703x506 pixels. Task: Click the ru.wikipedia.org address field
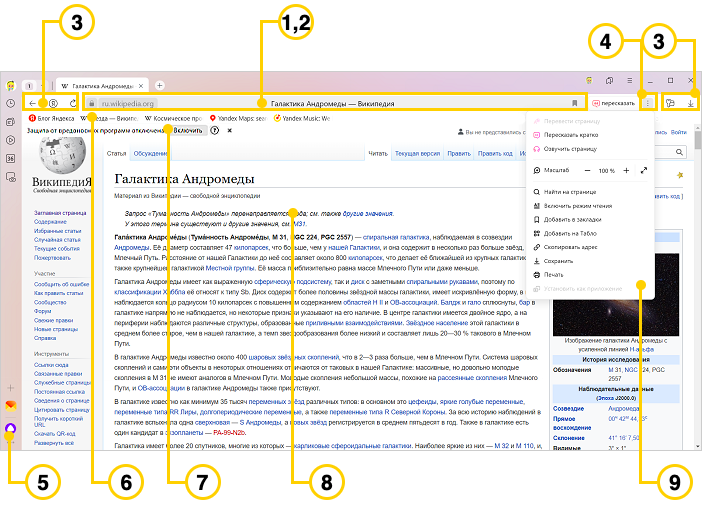tap(128, 104)
